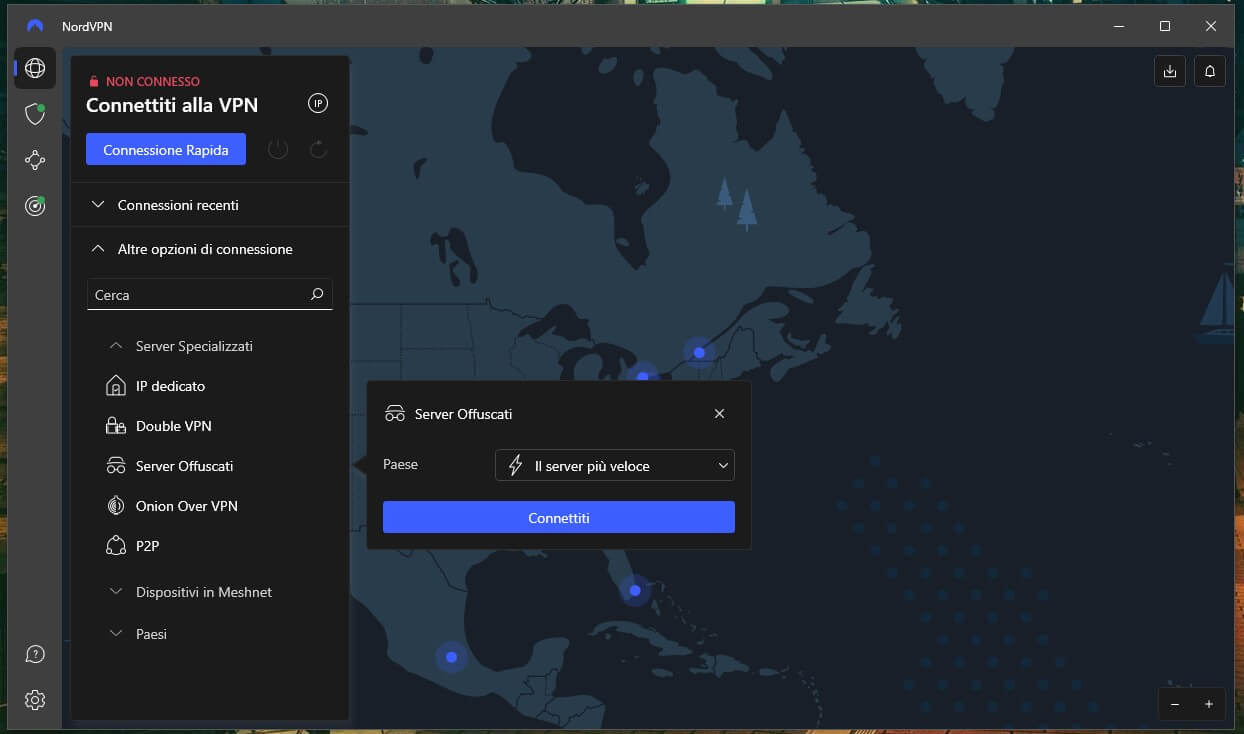Click the NON CONNESSO status text

(x=153, y=82)
